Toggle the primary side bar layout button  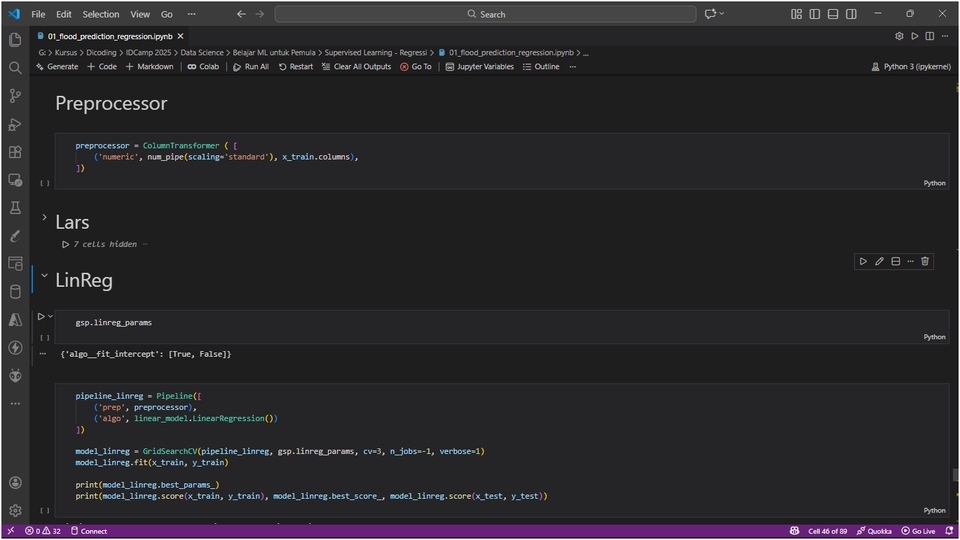coord(815,14)
